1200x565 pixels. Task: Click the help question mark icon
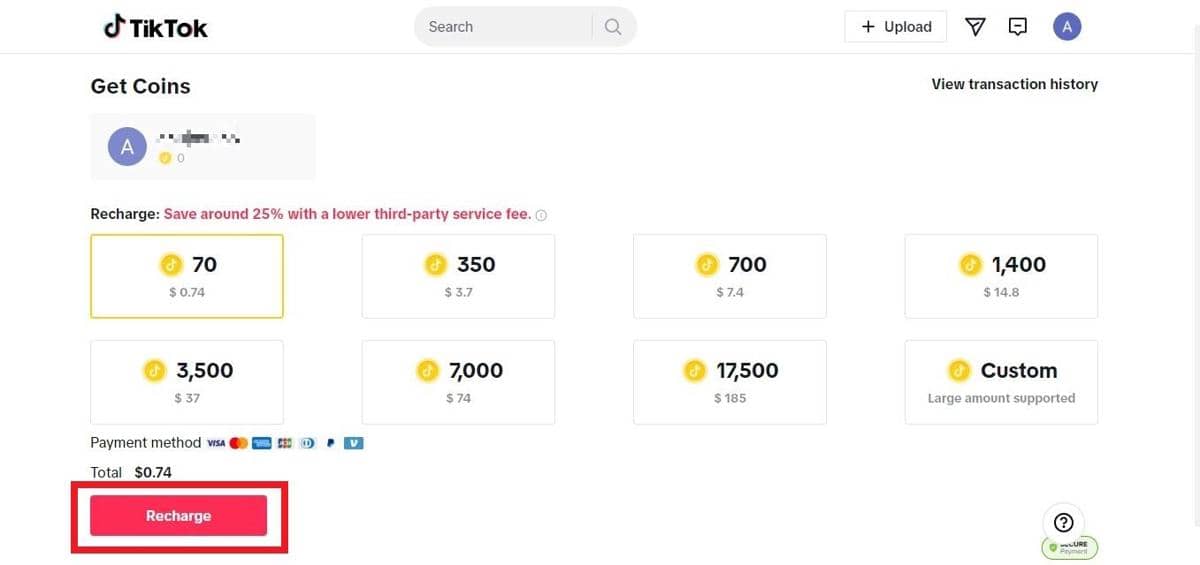point(1064,522)
